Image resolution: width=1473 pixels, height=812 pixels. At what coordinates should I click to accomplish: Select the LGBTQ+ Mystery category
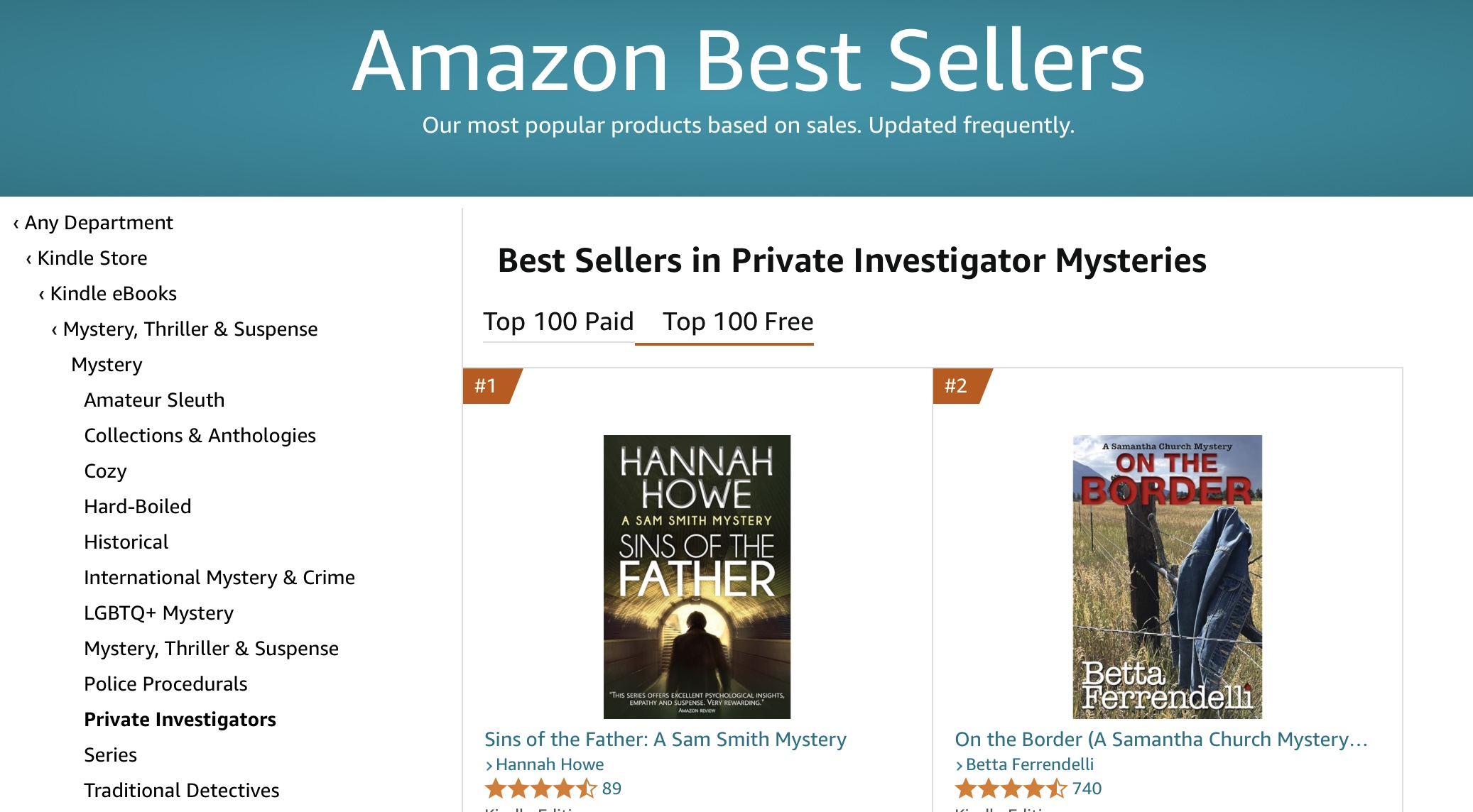point(158,613)
